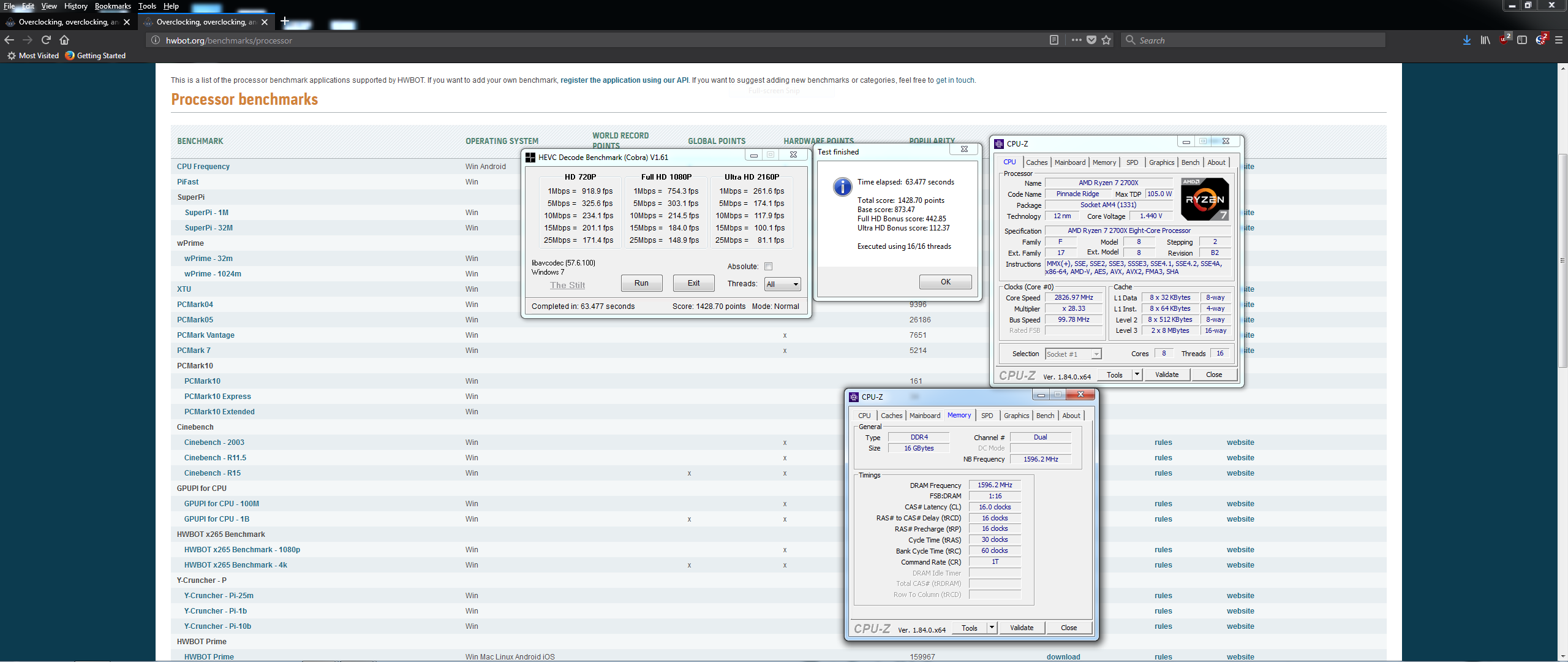Viewport: 1568px width, 662px height.
Task: Open the browser home page icon
Action: 64,40
